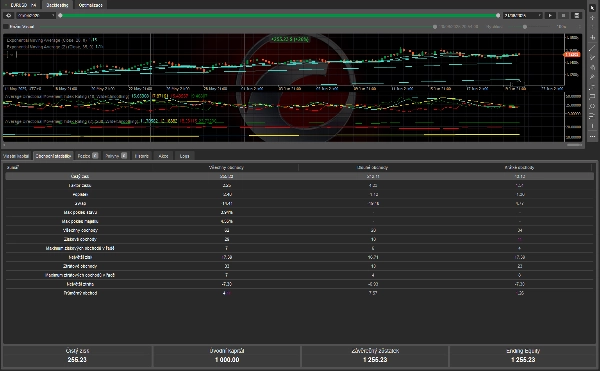Click the Dlouhé obchody column header

tap(372, 168)
